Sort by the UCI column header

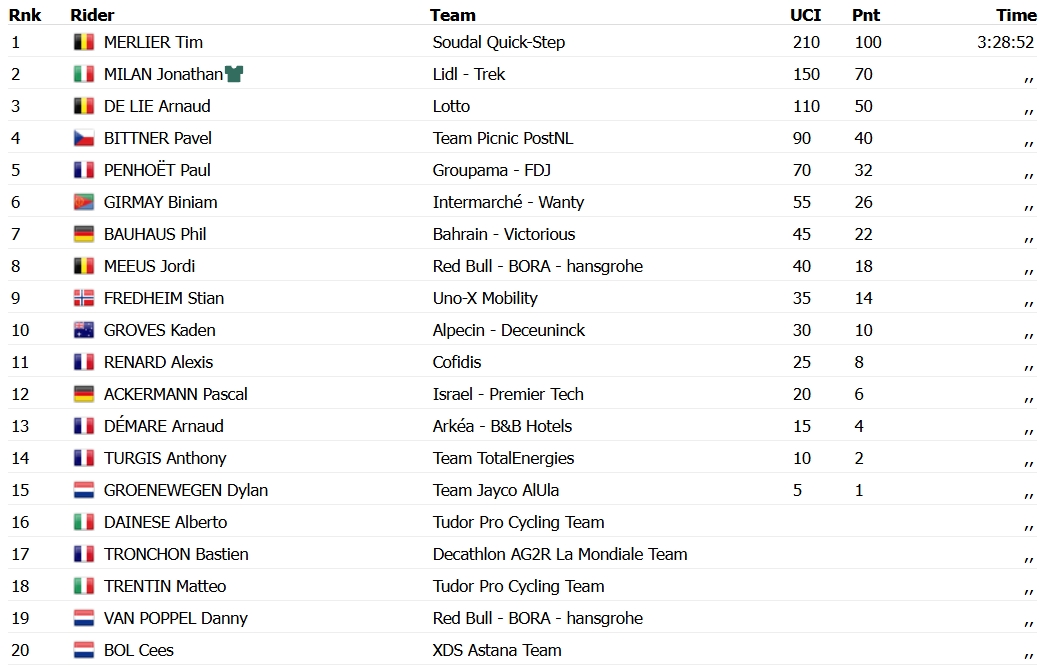coord(805,15)
